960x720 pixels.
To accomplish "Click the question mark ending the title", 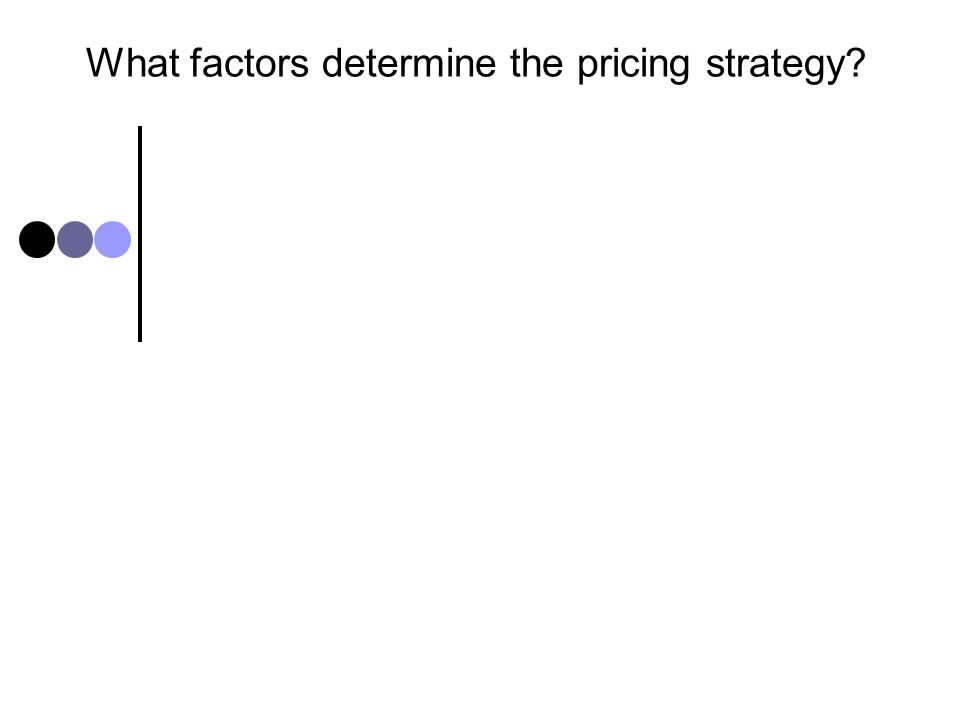I will [x=856, y=62].
